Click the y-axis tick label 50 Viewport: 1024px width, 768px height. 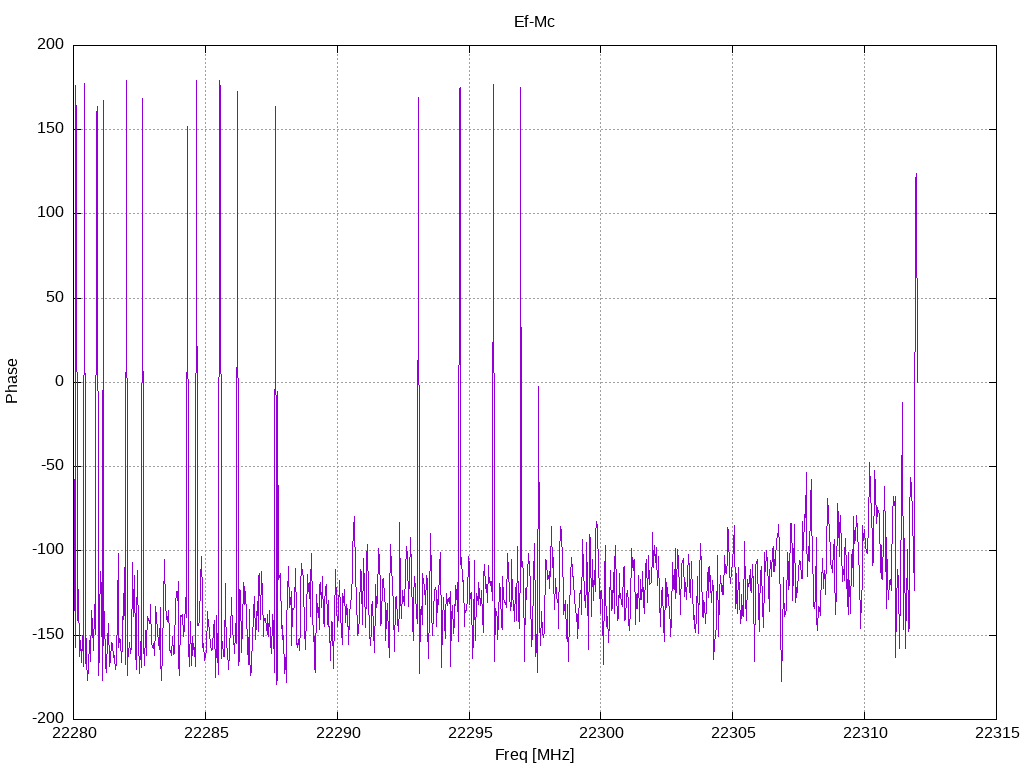[x=55, y=298]
